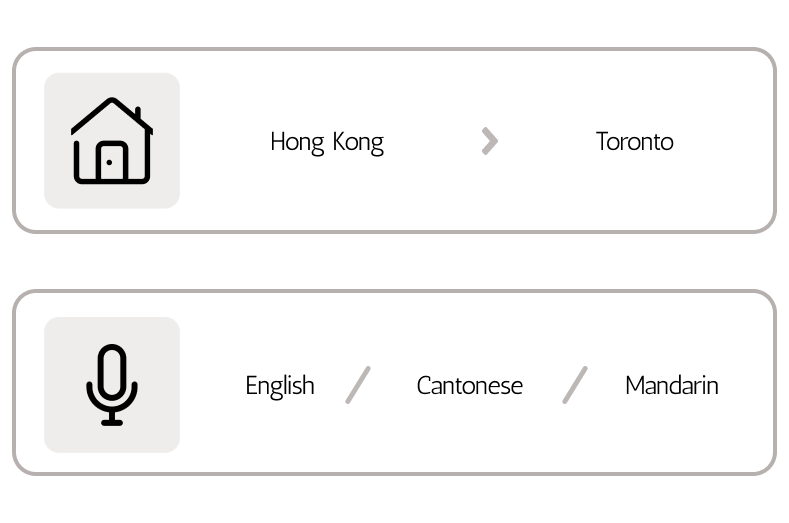
Task: Choose the Cantonese language option
Action: point(469,385)
